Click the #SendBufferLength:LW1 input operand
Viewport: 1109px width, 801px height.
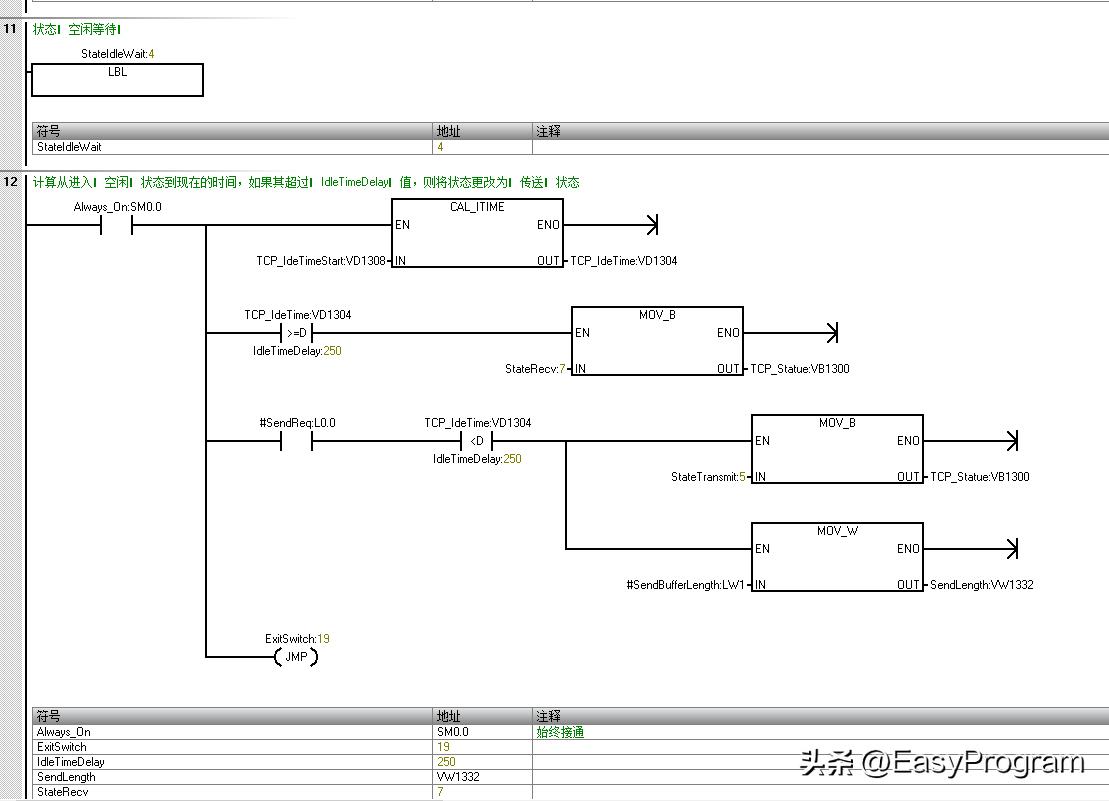pyautogui.click(x=685, y=585)
